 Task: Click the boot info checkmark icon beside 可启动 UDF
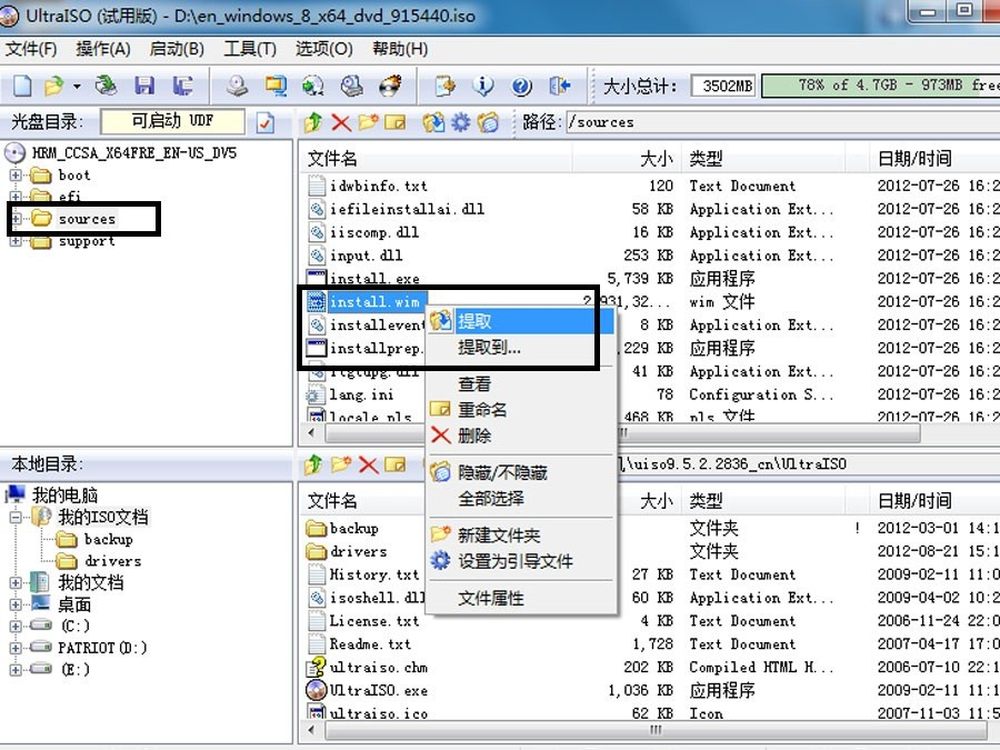click(x=265, y=122)
